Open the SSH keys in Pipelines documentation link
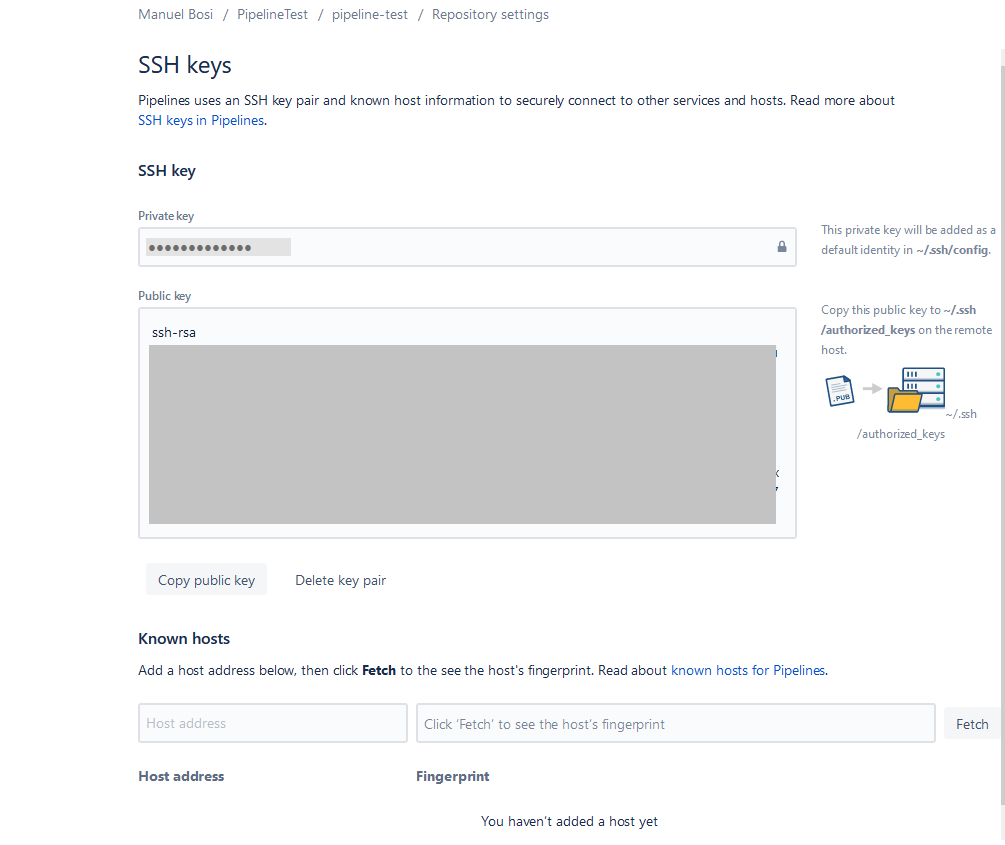The width and height of the screenshot is (1005, 845). [x=200, y=120]
